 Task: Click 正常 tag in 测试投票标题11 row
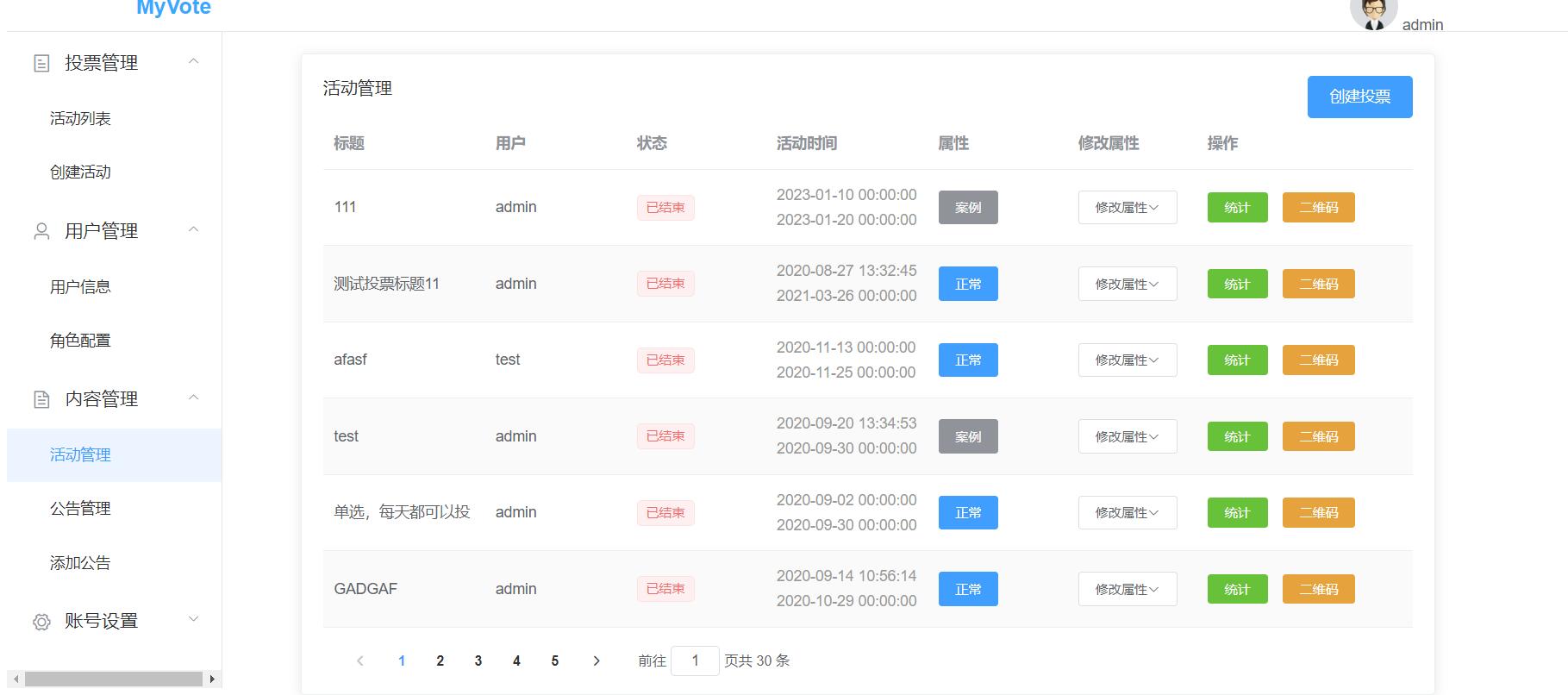coord(968,284)
